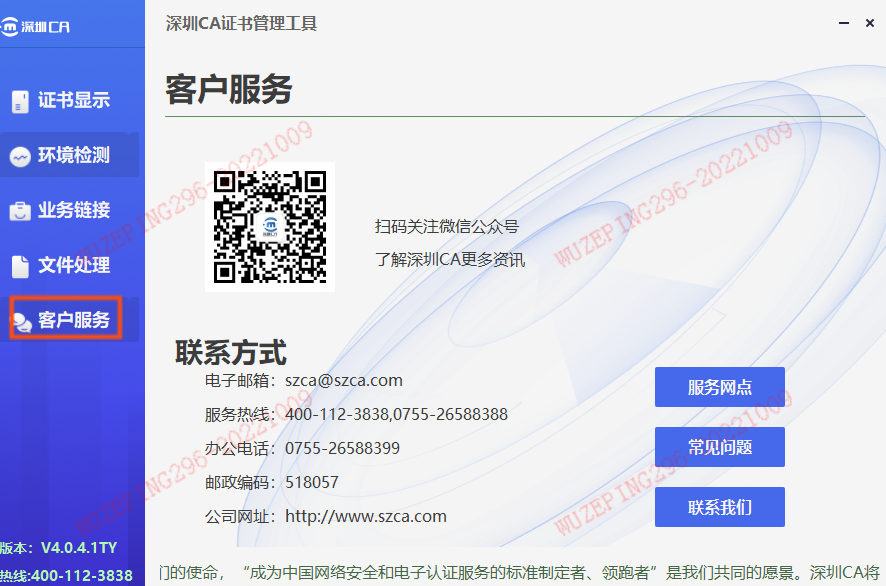Click the 联系我们 button
The image size is (886, 586).
pyautogui.click(x=719, y=507)
